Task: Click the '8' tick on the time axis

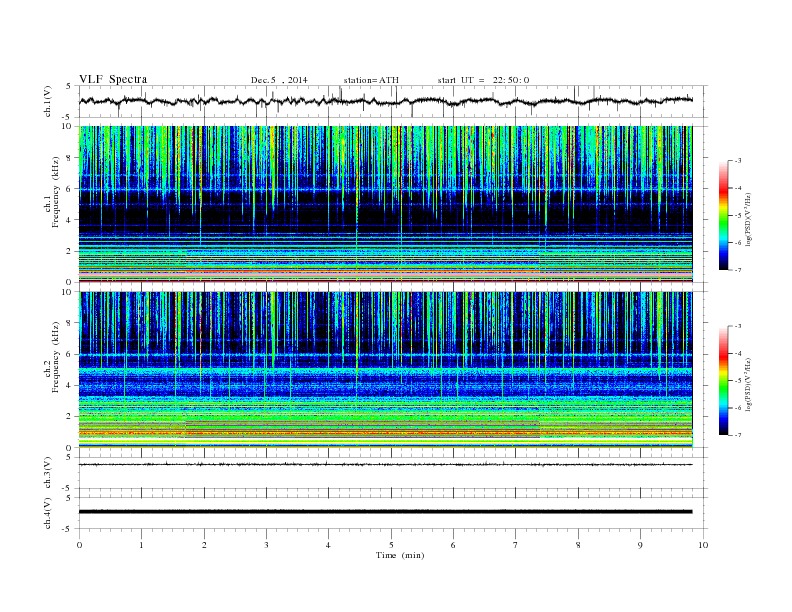Action: pyautogui.click(x=578, y=545)
